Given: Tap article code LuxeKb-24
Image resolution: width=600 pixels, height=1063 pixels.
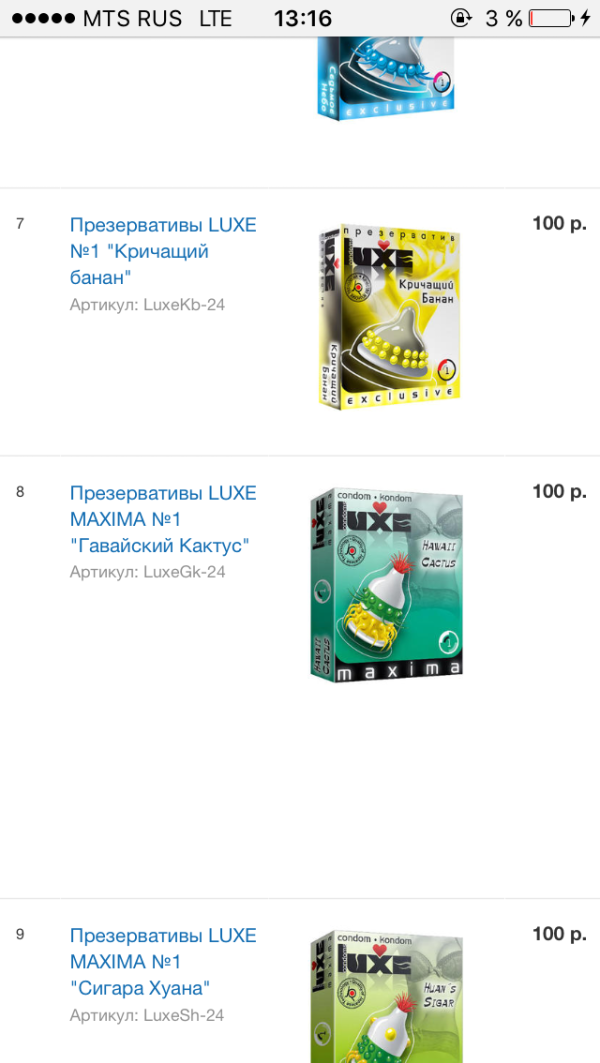Looking at the screenshot, I should [147, 305].
